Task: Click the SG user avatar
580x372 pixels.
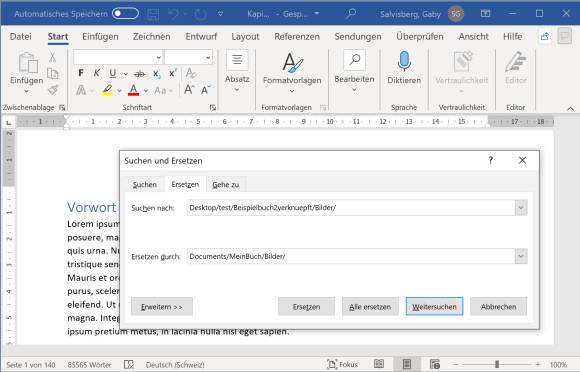Action: [456, 14]
